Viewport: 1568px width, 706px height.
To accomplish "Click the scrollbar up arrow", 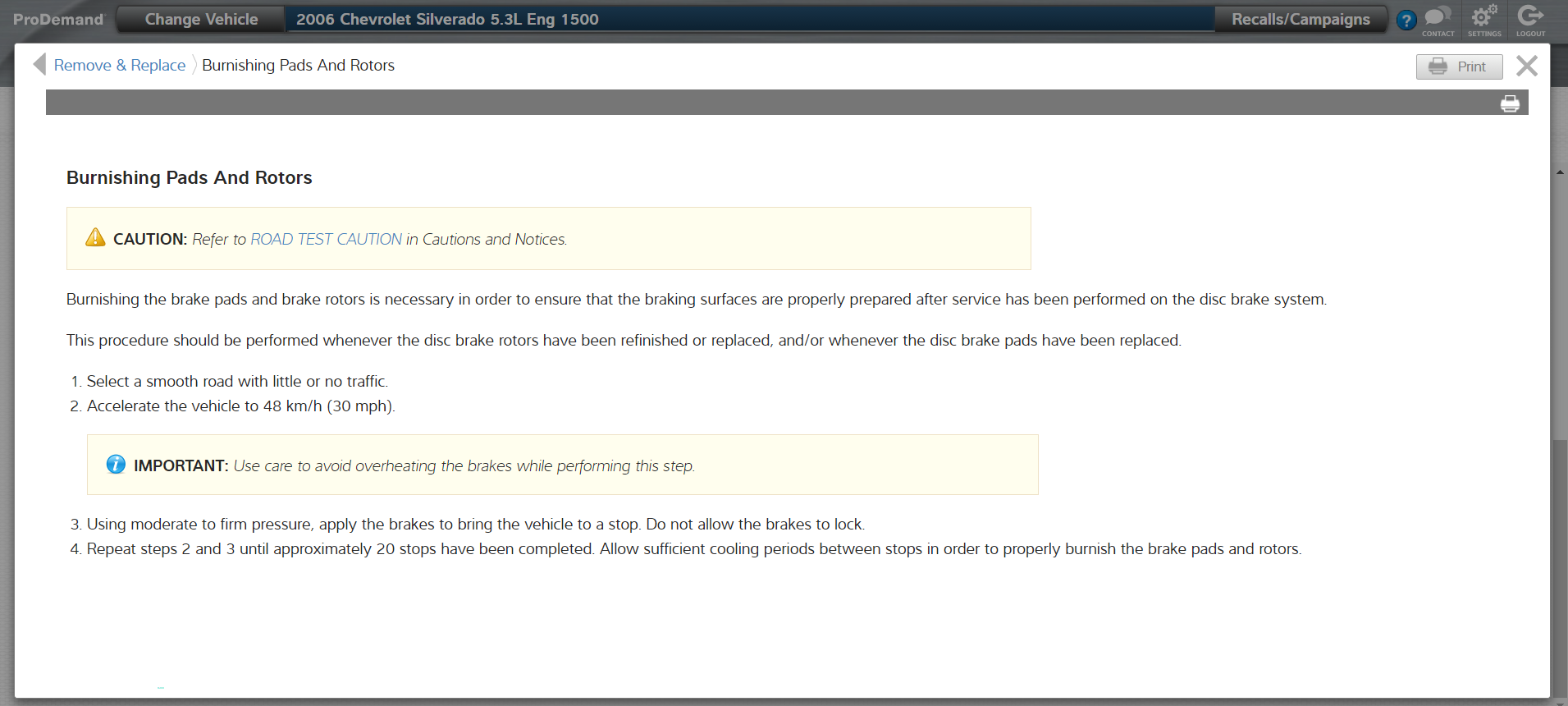I will click(1559, 173).
